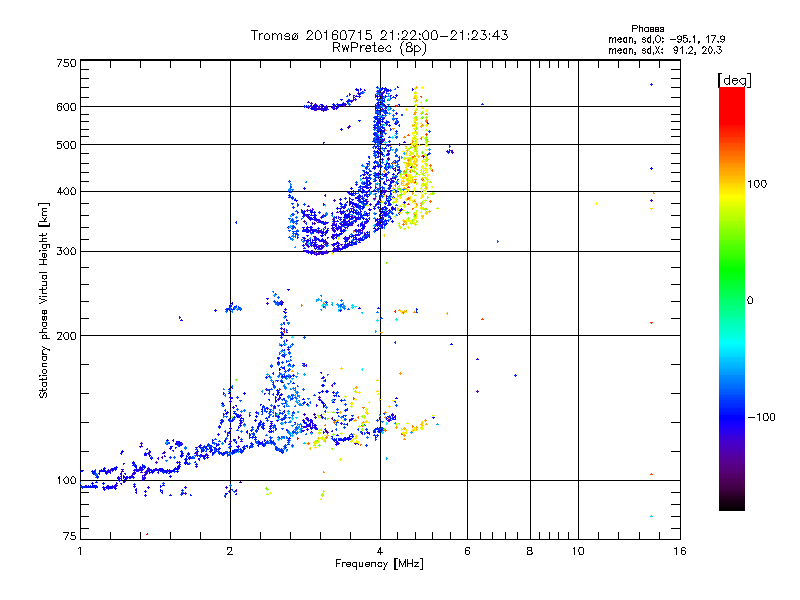
Task: Click the colorbar '100' tick label
Action: (757, 184)
